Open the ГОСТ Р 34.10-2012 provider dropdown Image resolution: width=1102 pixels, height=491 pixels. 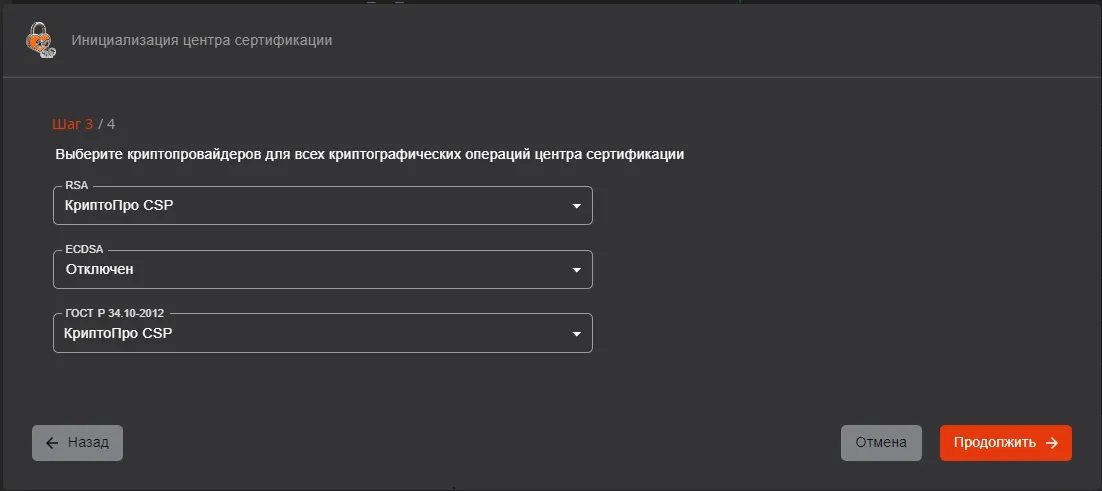click(323, 333)
